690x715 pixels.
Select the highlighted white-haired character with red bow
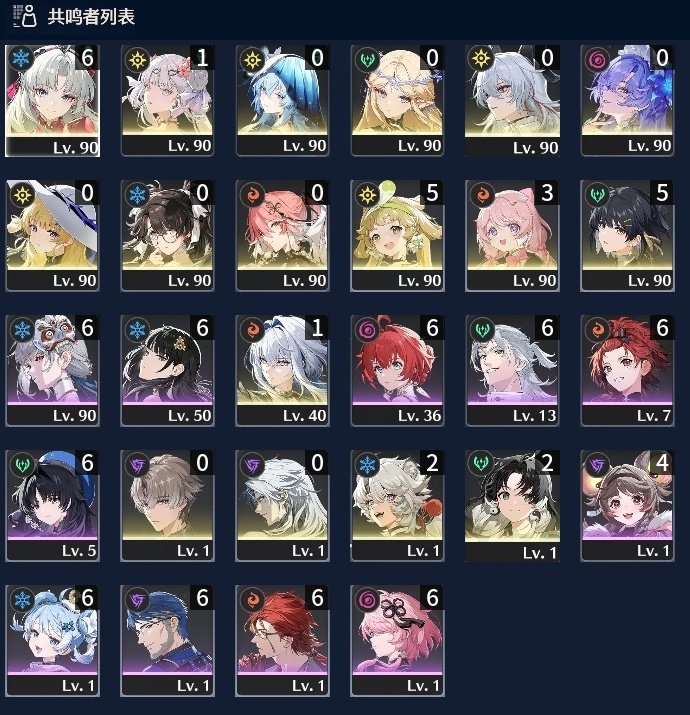click(52, 101)
